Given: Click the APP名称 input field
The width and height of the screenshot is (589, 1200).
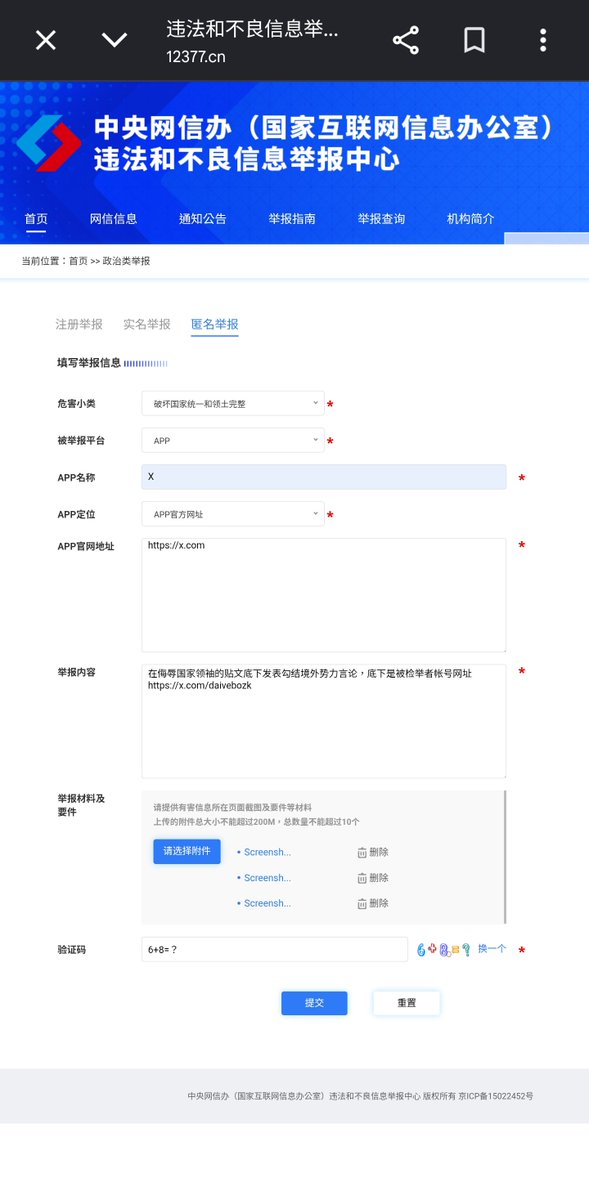Looking at the screenshot, I should (x=324, y=477).
